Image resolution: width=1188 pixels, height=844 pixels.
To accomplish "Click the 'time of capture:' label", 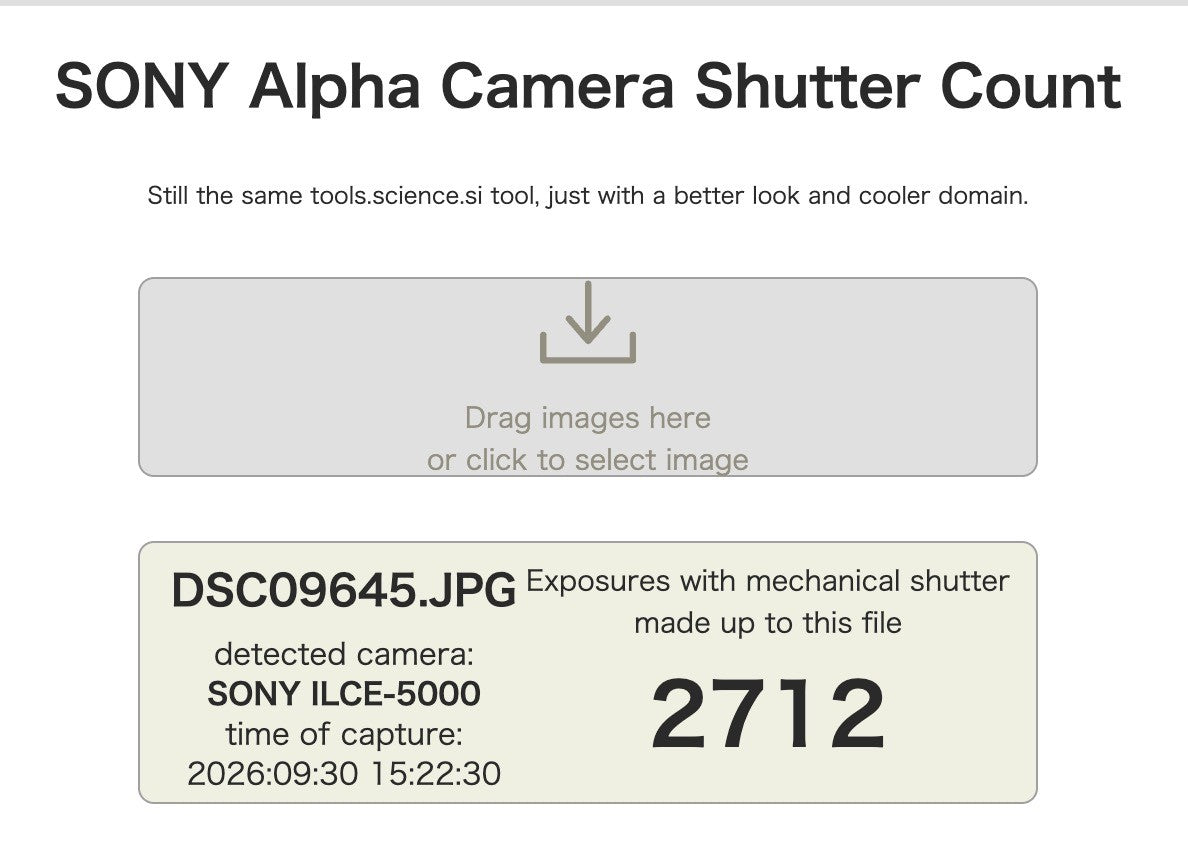I will (344, 734).
